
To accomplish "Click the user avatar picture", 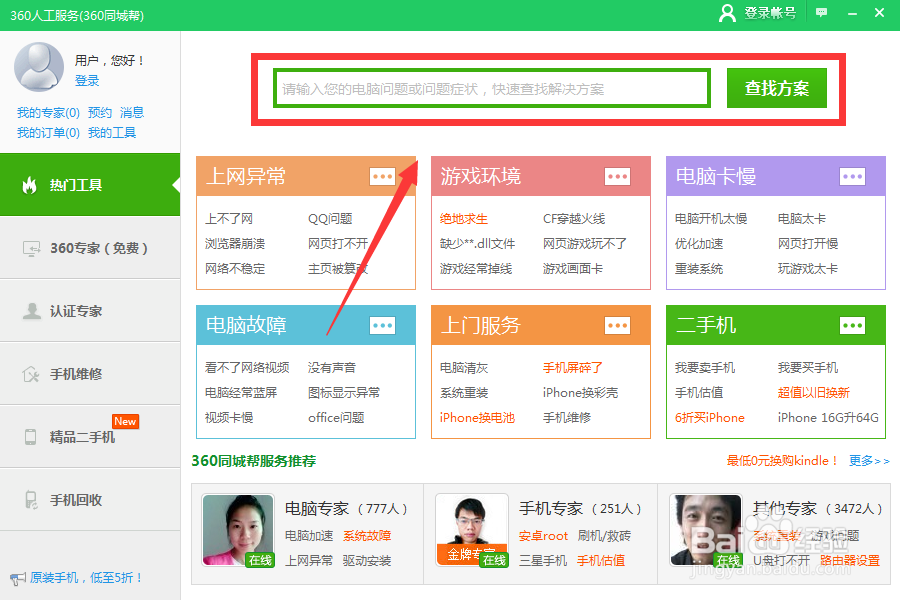I will 39,67.
